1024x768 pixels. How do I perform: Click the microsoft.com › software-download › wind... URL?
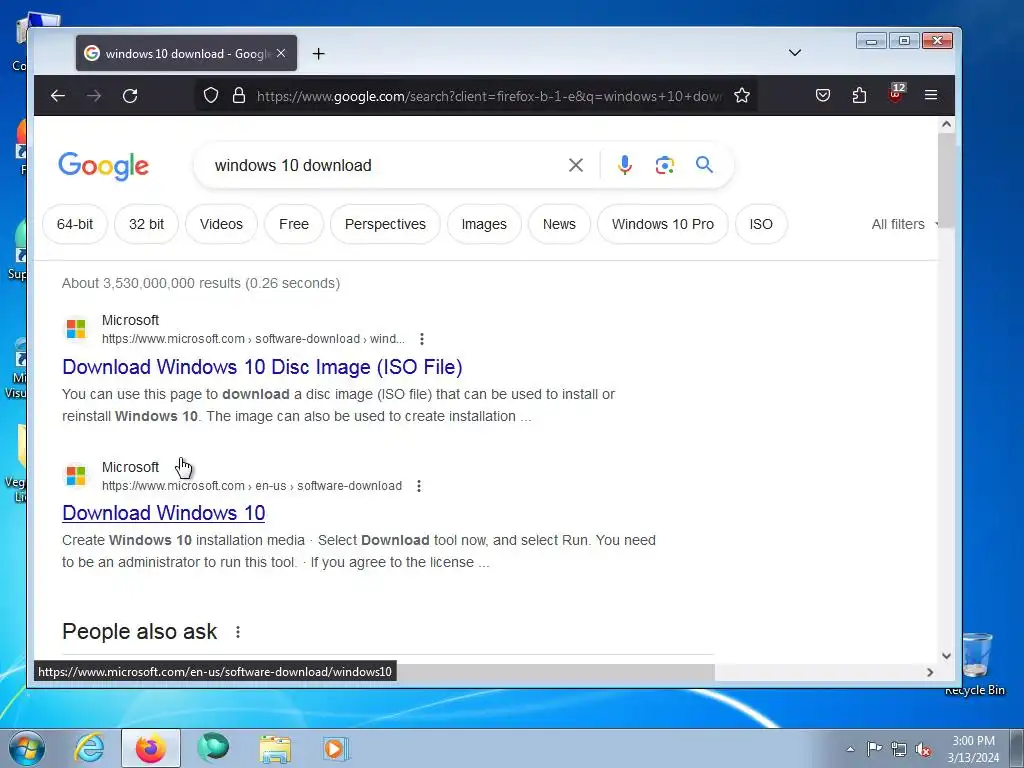(253, 339)
